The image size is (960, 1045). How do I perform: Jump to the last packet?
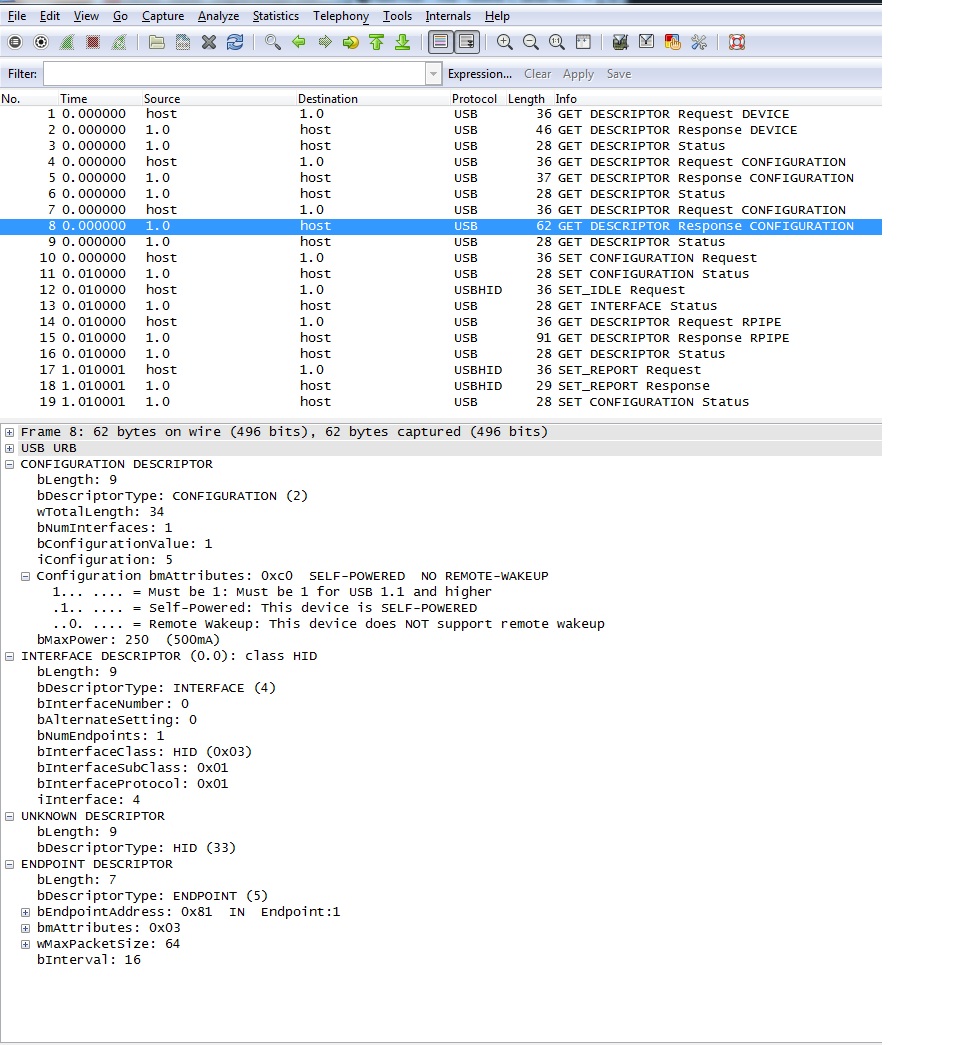tap(403, 43)
